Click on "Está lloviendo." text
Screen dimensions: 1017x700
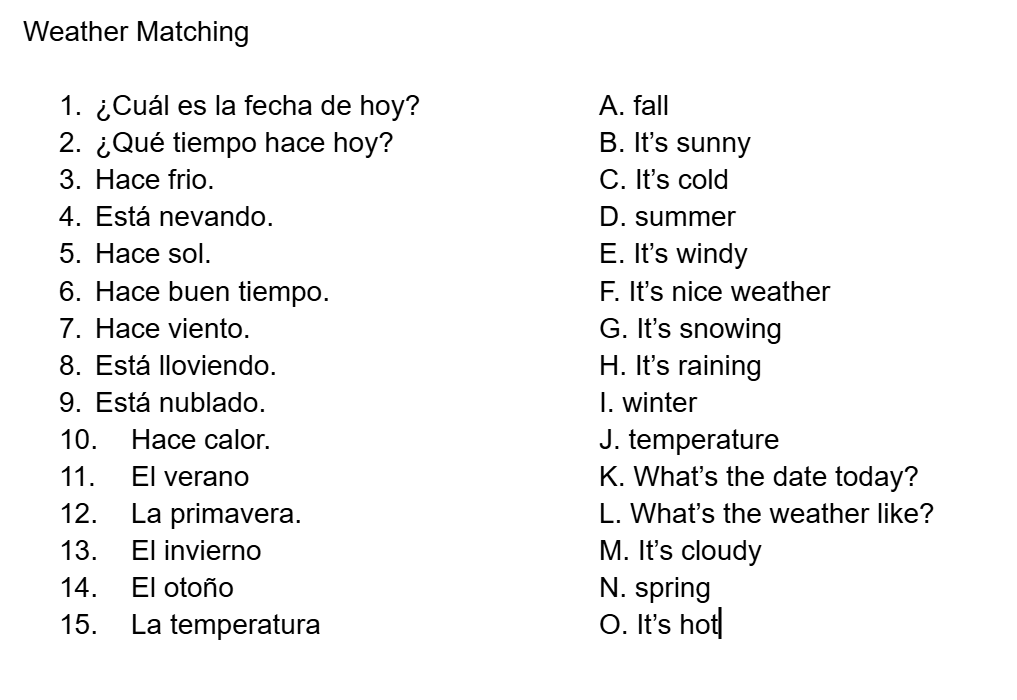click(186, 366)
